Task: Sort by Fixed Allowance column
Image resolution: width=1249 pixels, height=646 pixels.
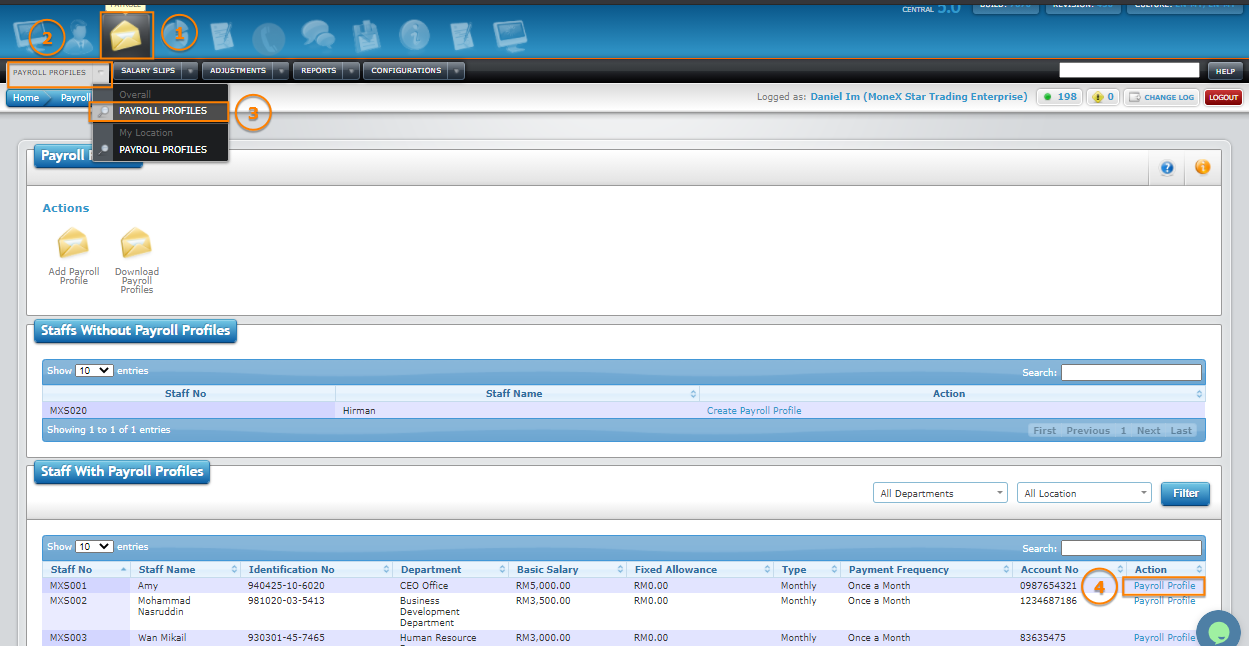Action: (x=700, y=570)
